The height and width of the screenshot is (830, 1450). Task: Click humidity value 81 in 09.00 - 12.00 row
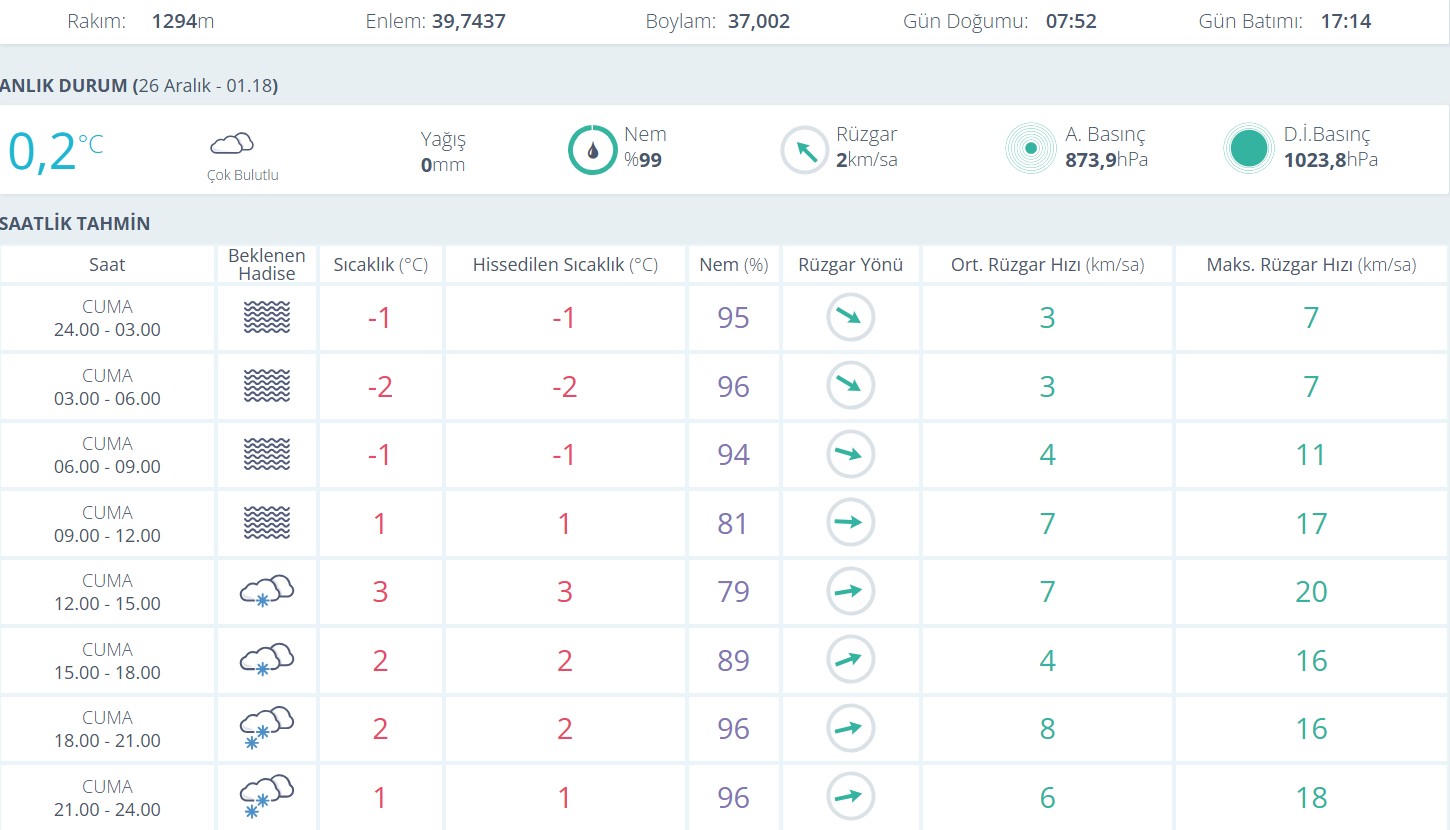[x=733, y=523]
